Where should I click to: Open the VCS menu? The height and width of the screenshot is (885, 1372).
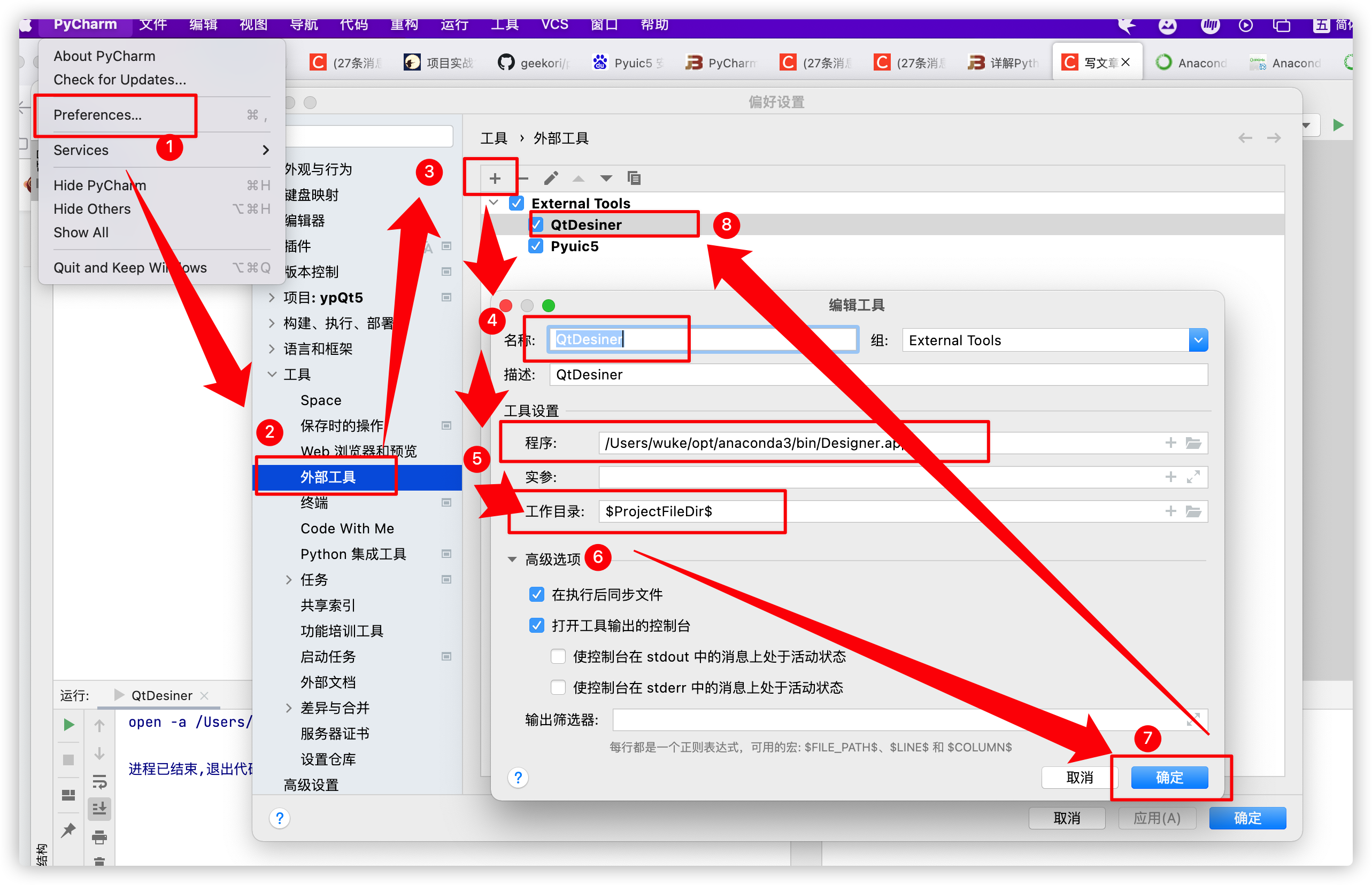click(x=554, y=24)
